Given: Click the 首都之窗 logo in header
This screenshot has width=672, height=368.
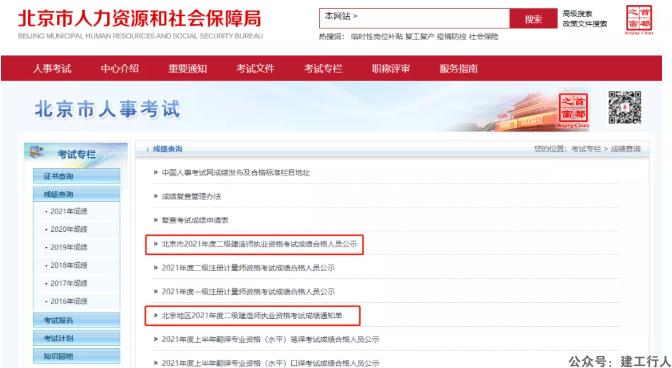Looking at the screenshot, I should pos(639,19).
